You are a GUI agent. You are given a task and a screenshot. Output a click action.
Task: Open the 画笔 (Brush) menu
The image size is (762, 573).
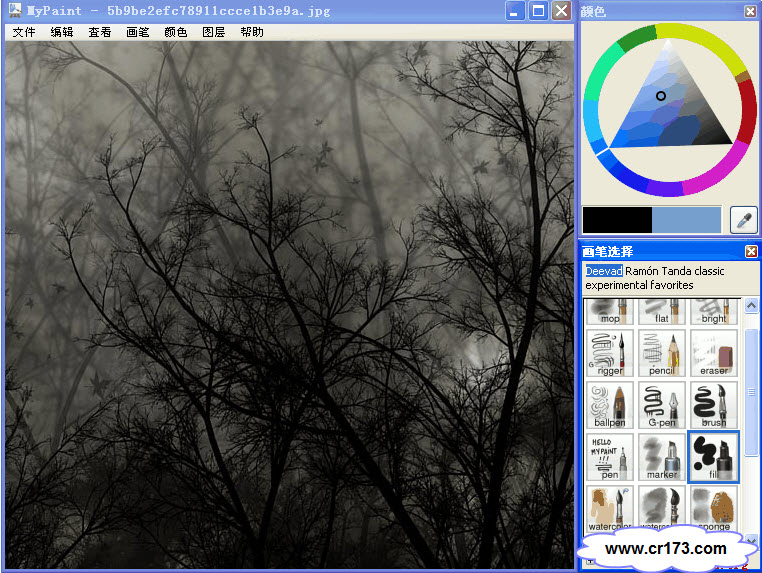[x=138, y=32]
